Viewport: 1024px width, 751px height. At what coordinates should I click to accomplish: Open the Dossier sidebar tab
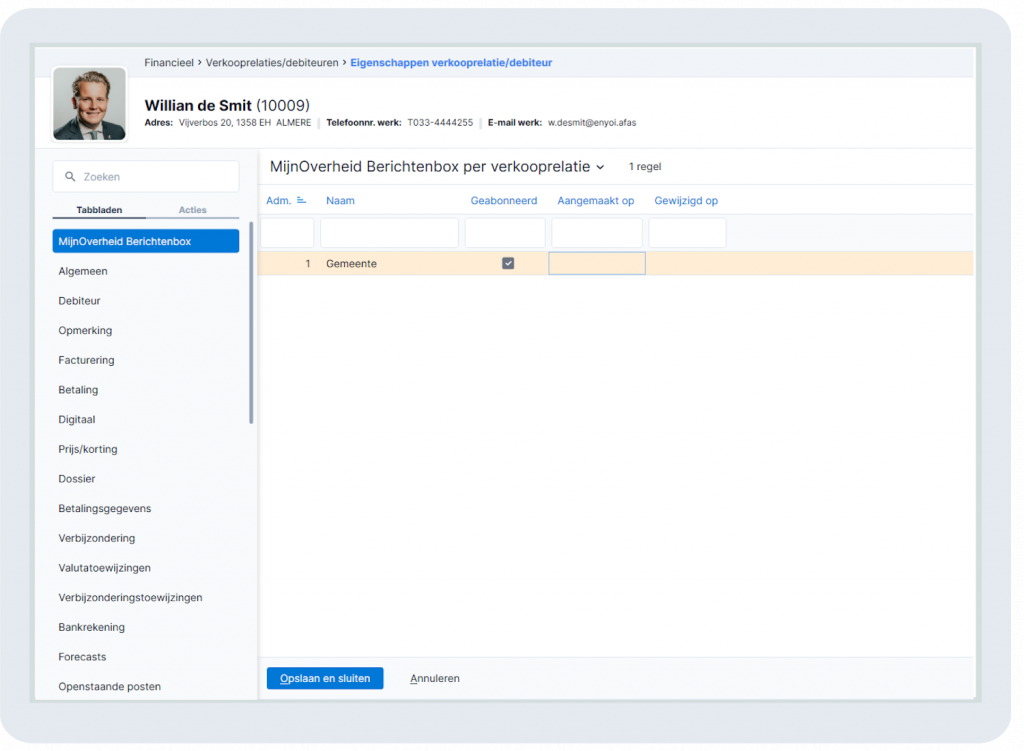(76, 479)
